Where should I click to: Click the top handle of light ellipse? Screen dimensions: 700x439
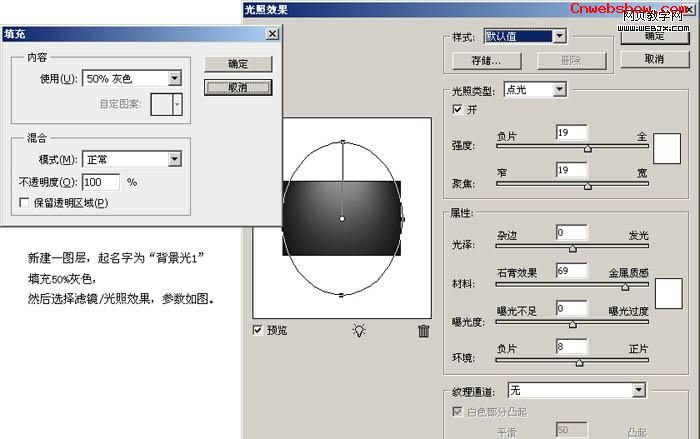pos(343,142)
